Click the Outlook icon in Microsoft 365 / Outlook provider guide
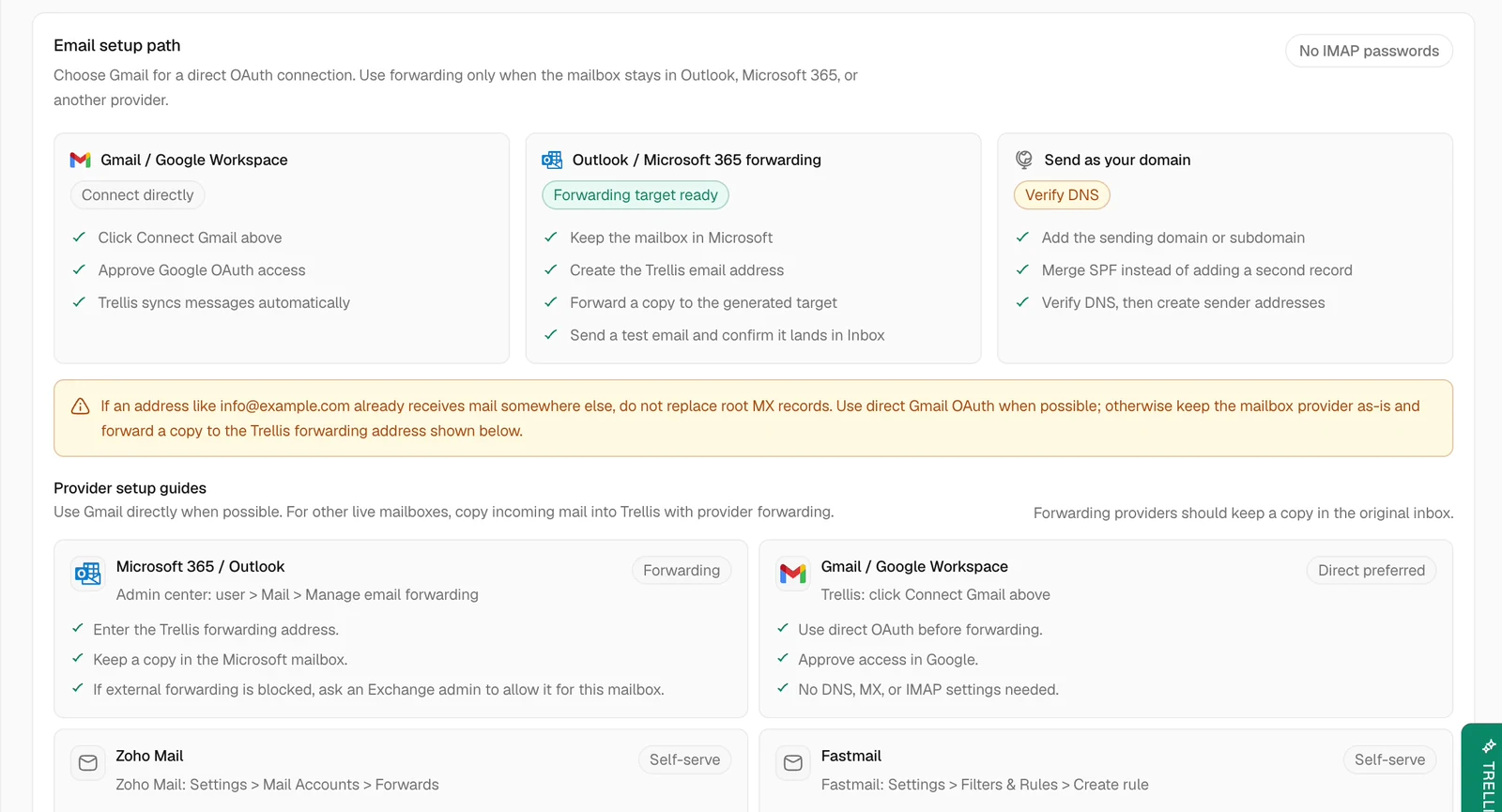The height and width of the screenshot is (812, 1502). pyautogui.click(x=88, y=574)
